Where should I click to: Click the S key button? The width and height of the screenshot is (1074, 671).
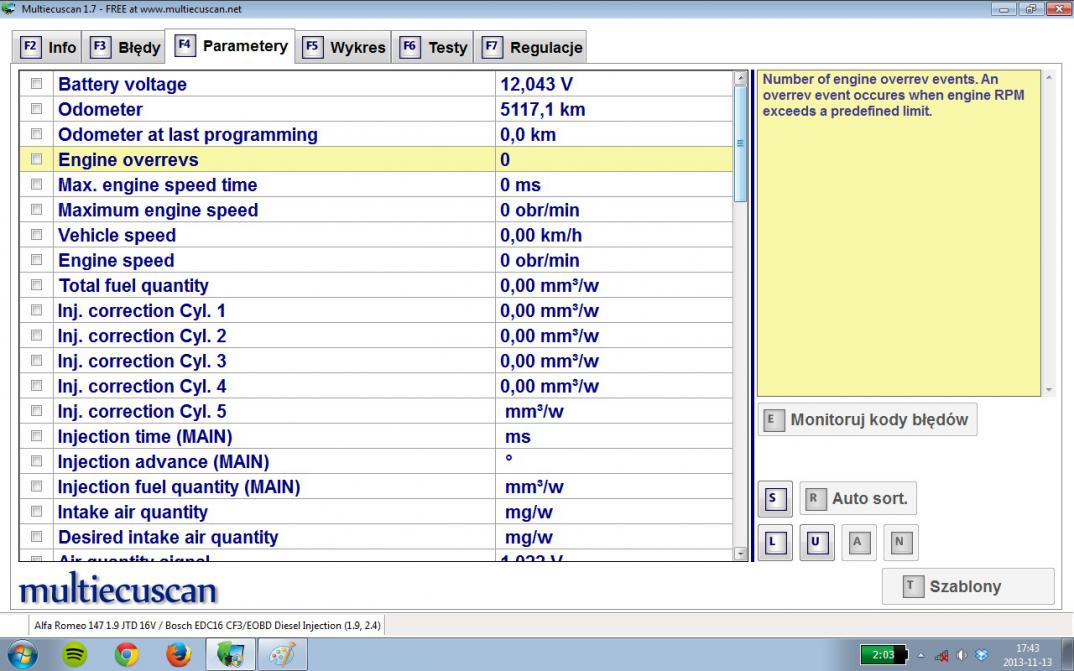(775, 498)
